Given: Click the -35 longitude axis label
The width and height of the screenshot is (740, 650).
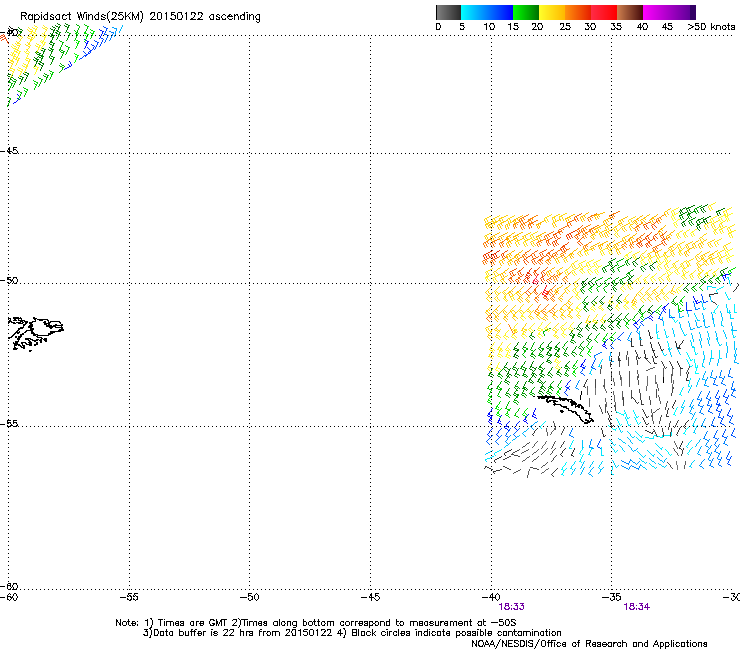Looking at the screenshot, I should tap(612, 597).
